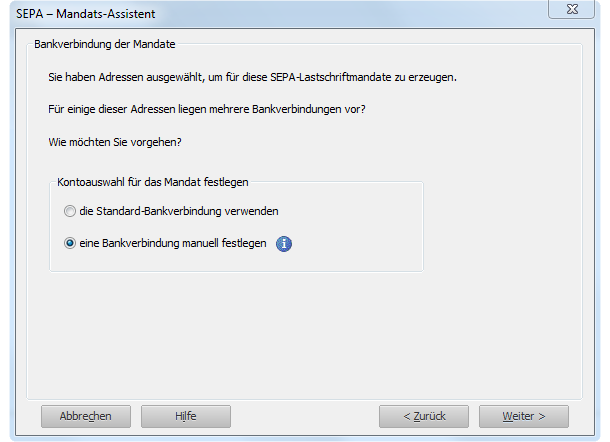
Task: Click empty button-bar space between Hilfe and Zurück
Action: point(305,416)
